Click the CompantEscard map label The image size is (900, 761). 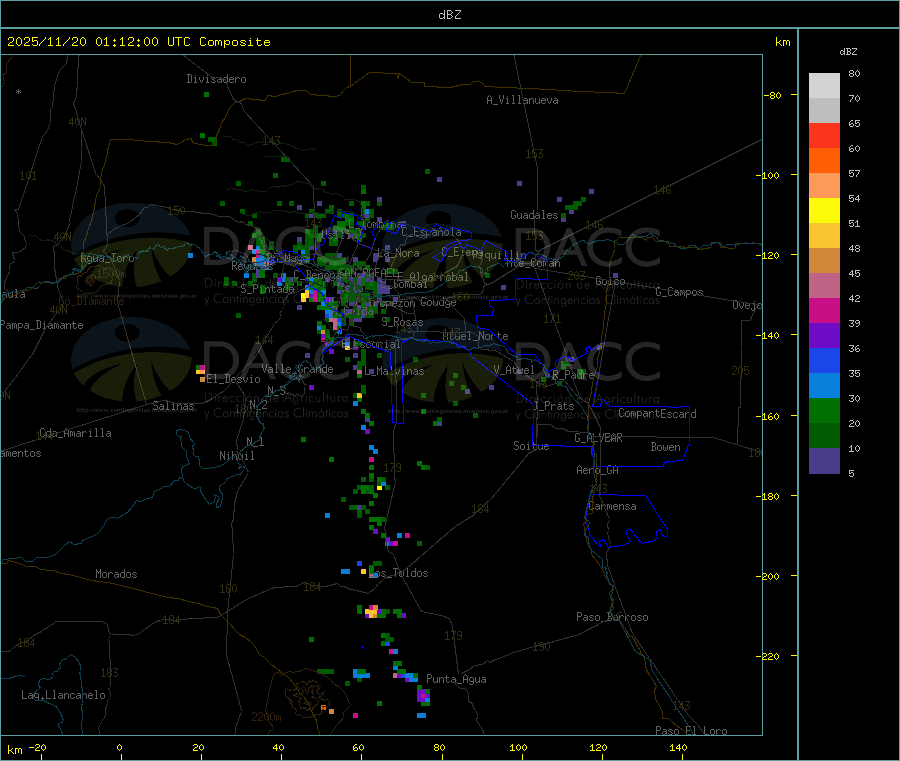[657, 414]
